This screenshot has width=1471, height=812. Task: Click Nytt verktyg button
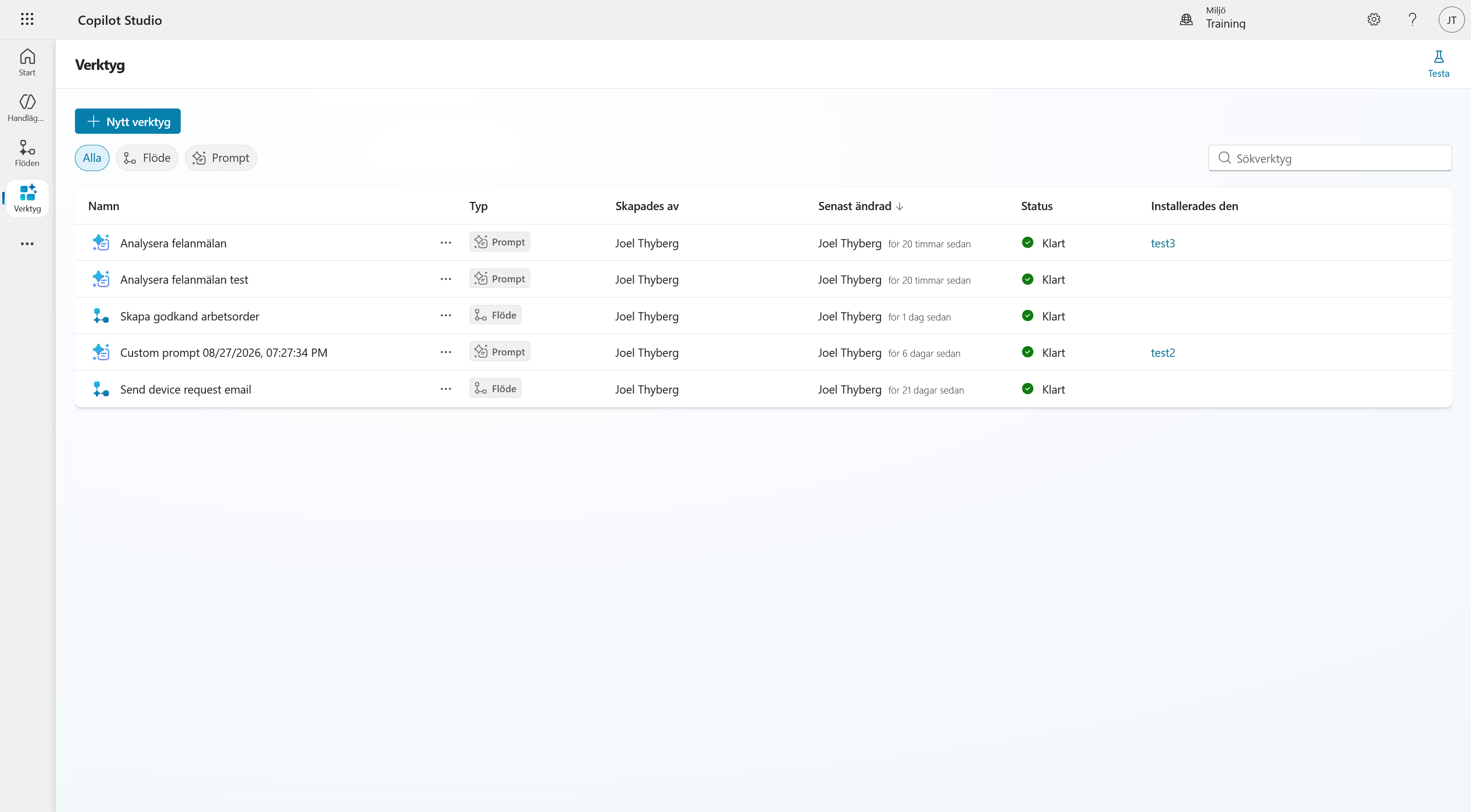click(x=127, y=122)
